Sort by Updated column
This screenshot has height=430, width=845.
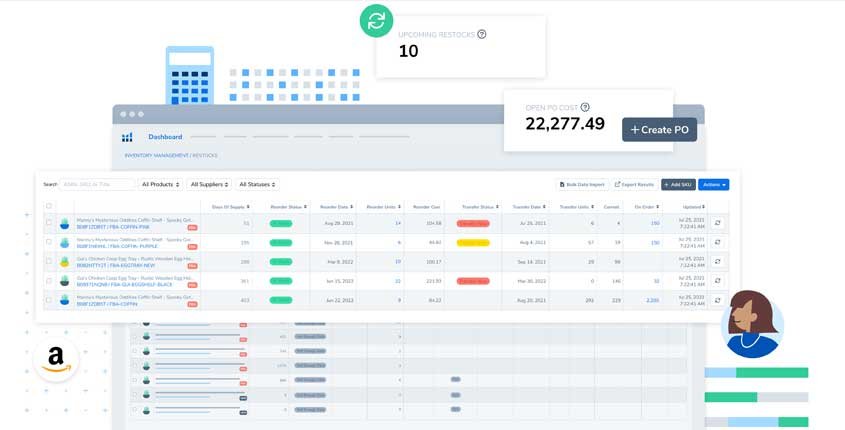pyautogui.click(x=694, y=206)
